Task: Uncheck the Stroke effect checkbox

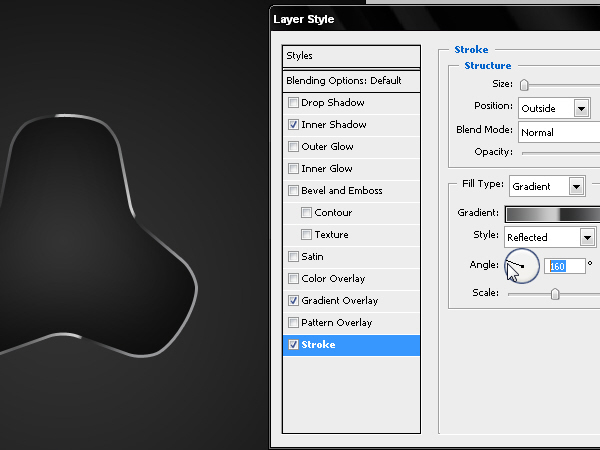Action: coord(293,345)
